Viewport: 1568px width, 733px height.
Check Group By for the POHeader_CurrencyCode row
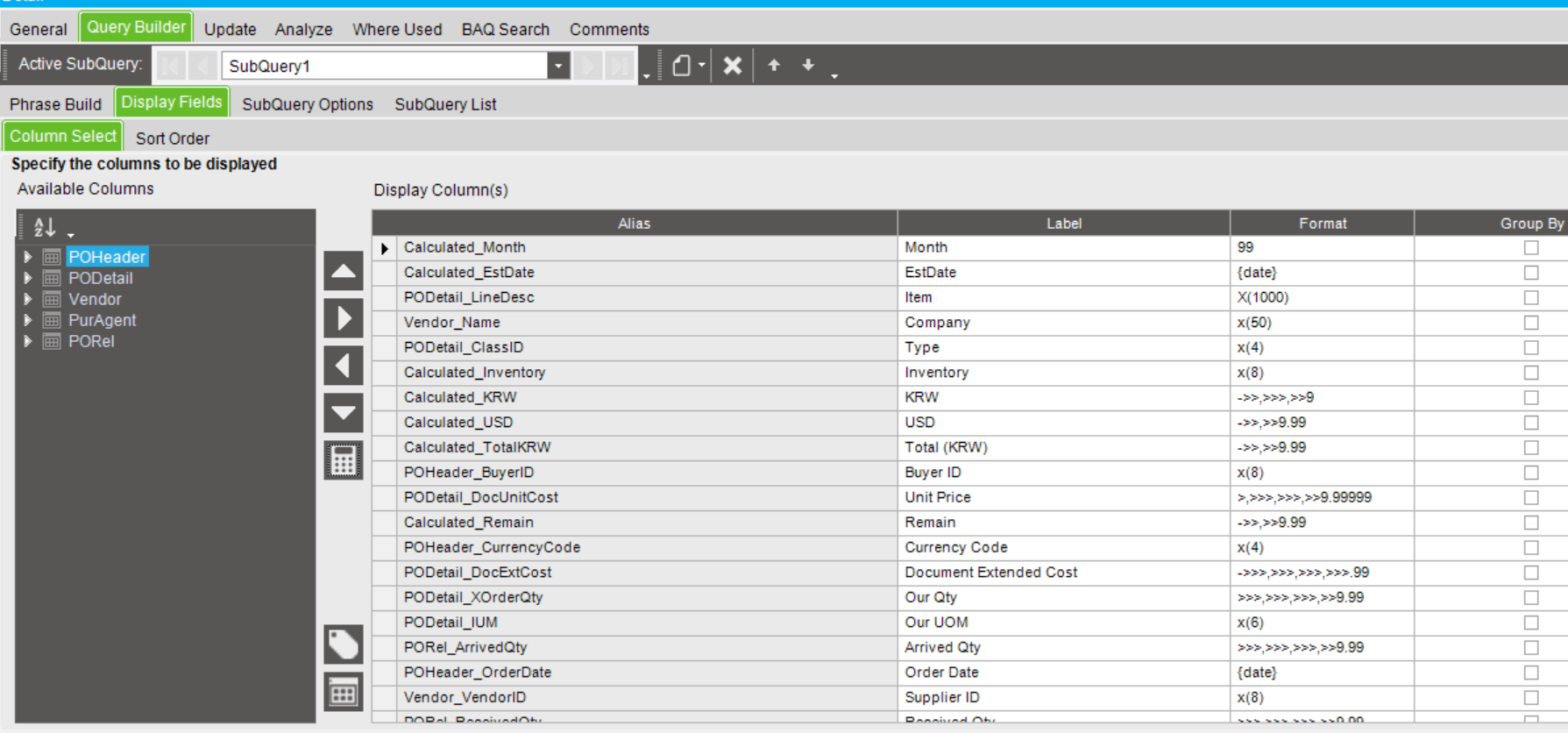(x=1531, y=548)
